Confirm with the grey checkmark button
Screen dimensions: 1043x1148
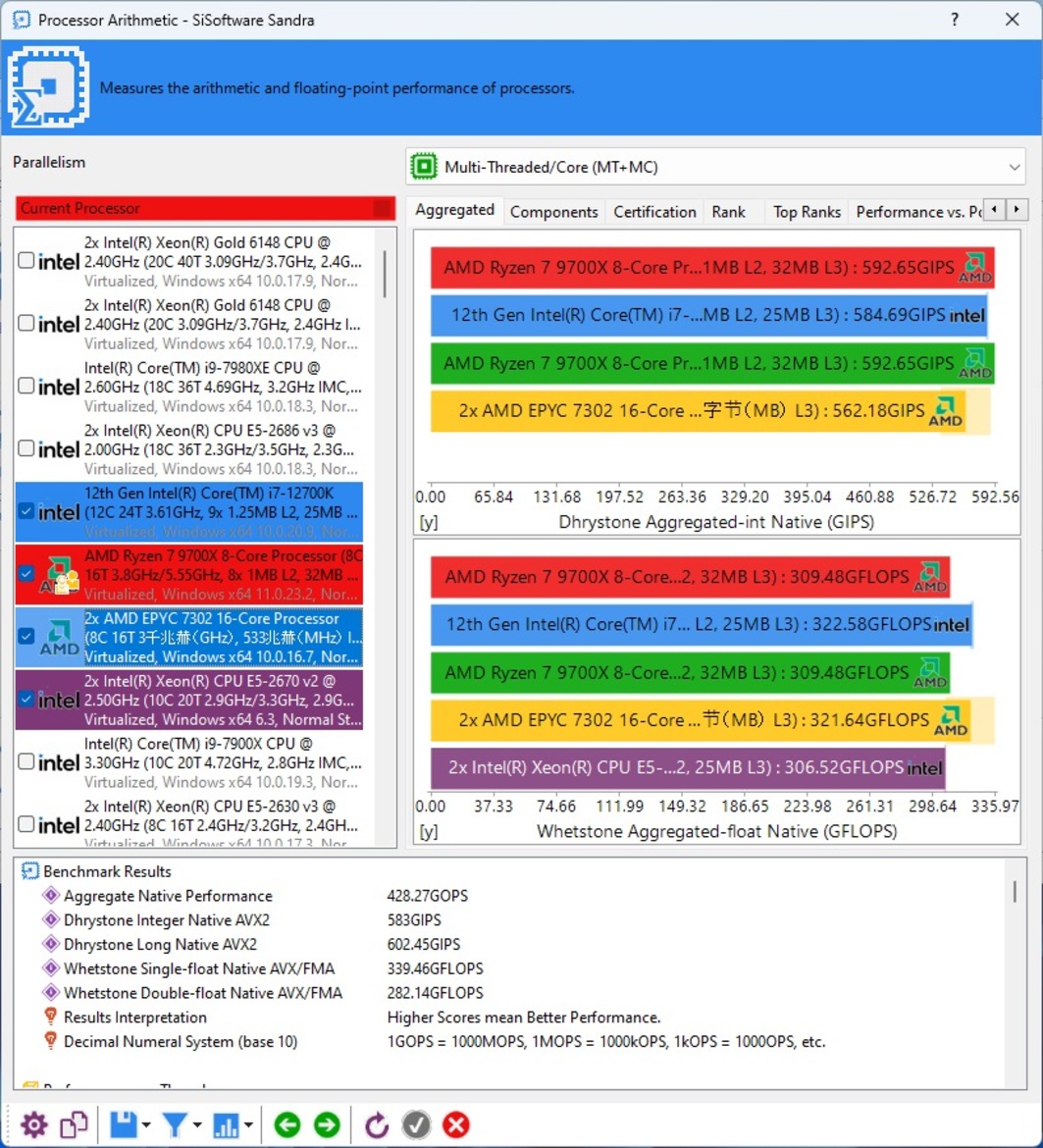tap(416, 1123)
